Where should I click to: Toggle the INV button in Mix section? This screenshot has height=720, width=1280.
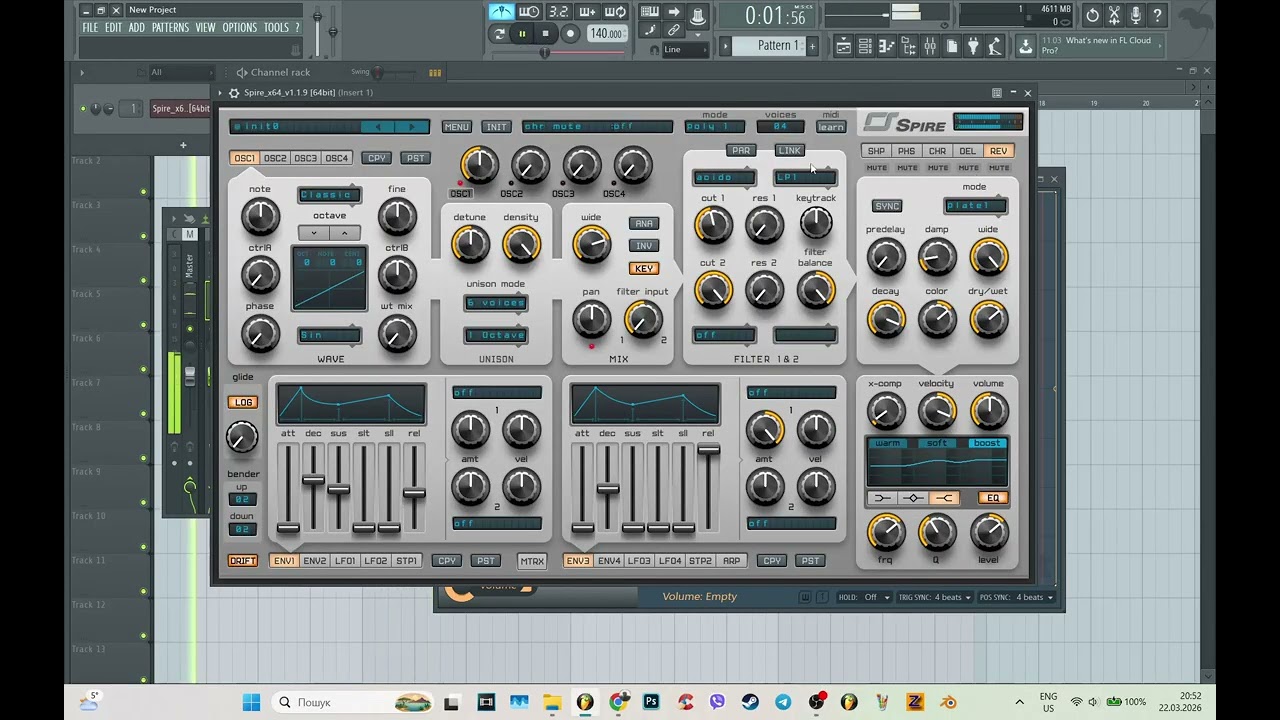click(x=644, y=246)
